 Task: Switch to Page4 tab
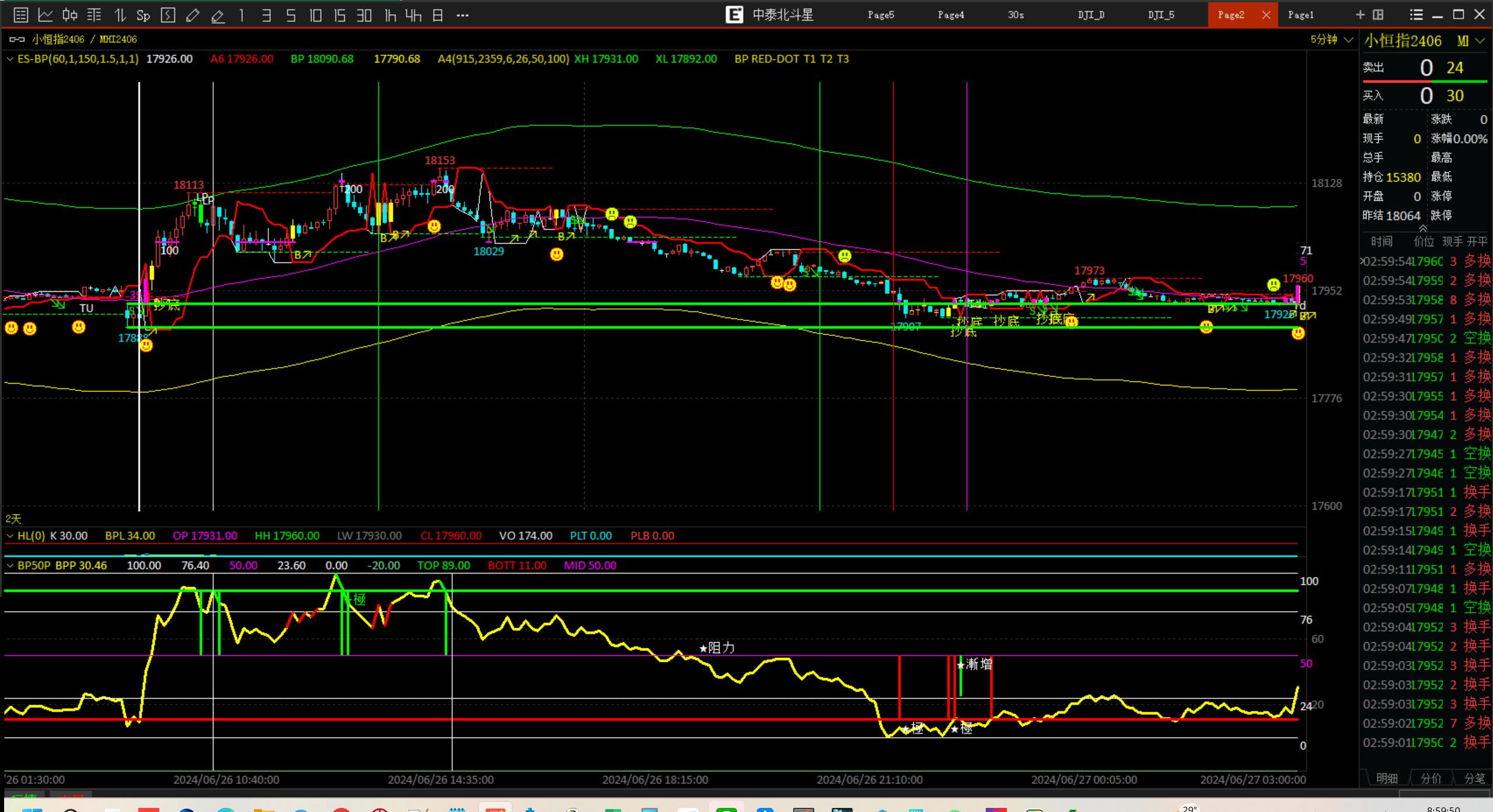pyautogui.click(x=951, y=15)
